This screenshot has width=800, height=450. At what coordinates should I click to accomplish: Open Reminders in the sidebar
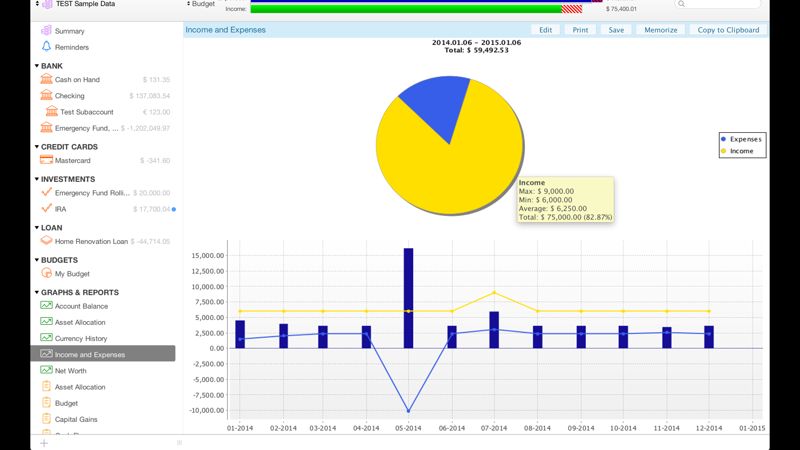click(x=72, y=47)
